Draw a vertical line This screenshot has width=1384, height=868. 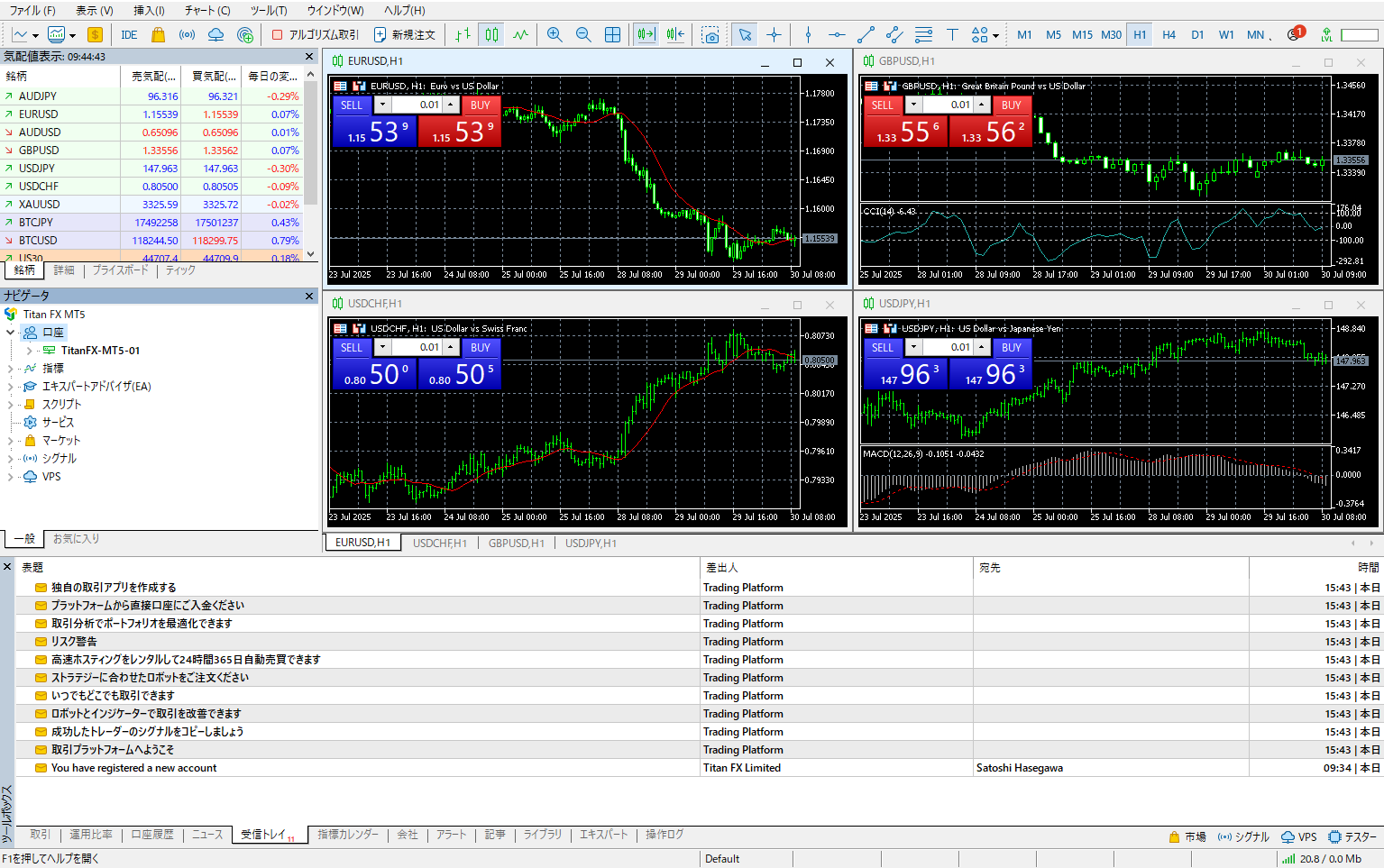pyautogui.click(x=808, y=35)
